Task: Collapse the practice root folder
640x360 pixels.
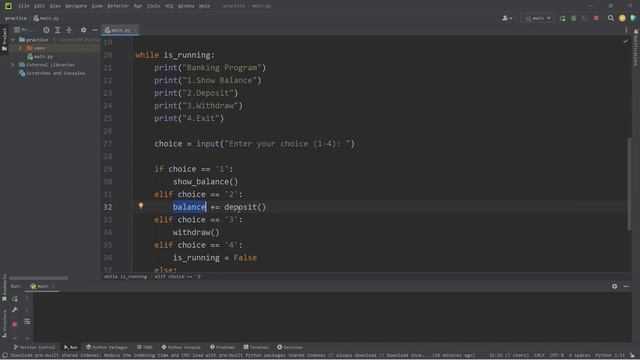Action: pos(13,40)
